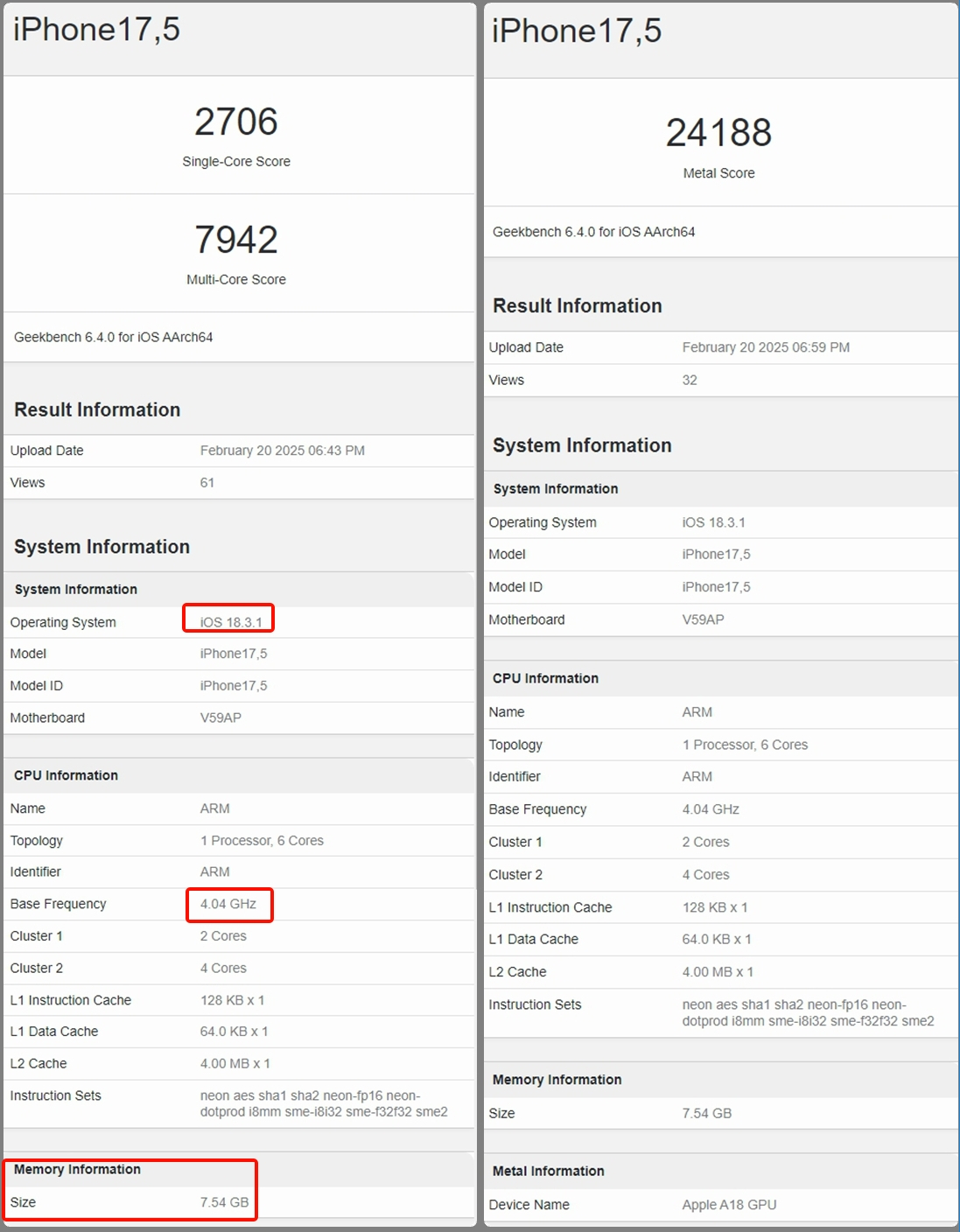
Task: Click 'iOS 18.3.1' on the Metal score page
Action: point(713,522)
